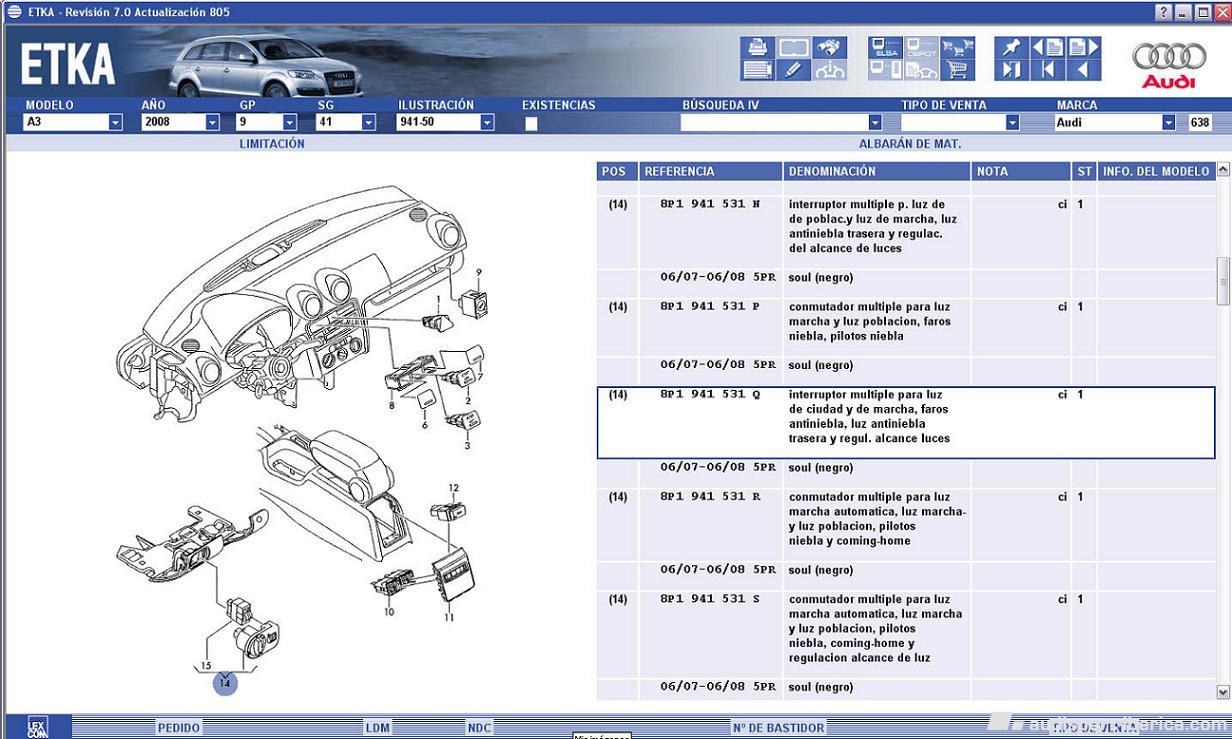Click the Denominación column header
This screenshot has width=1232, height=739.
tap(877, 172)
